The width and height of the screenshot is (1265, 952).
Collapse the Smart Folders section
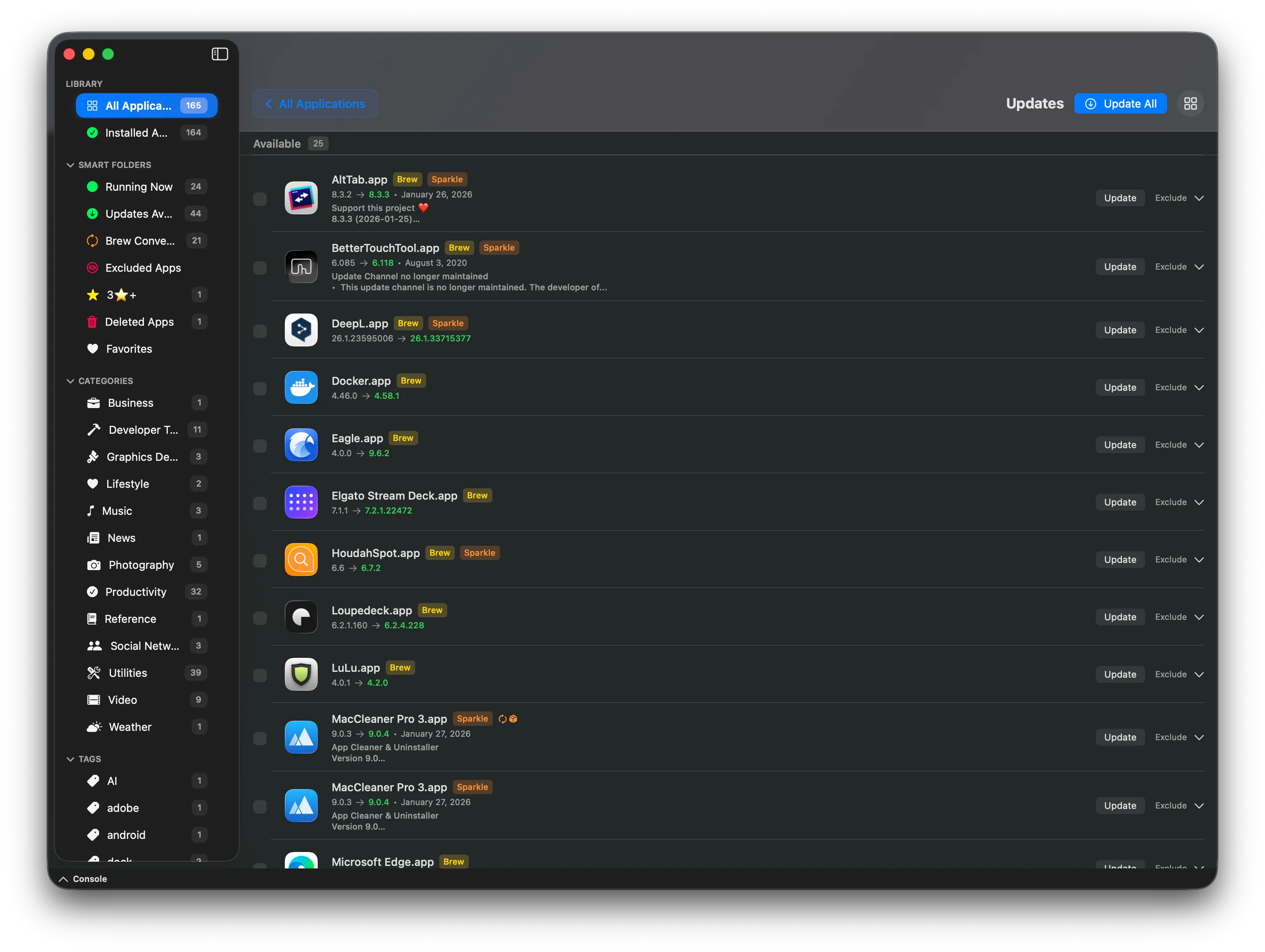click(x=70, y=165)
